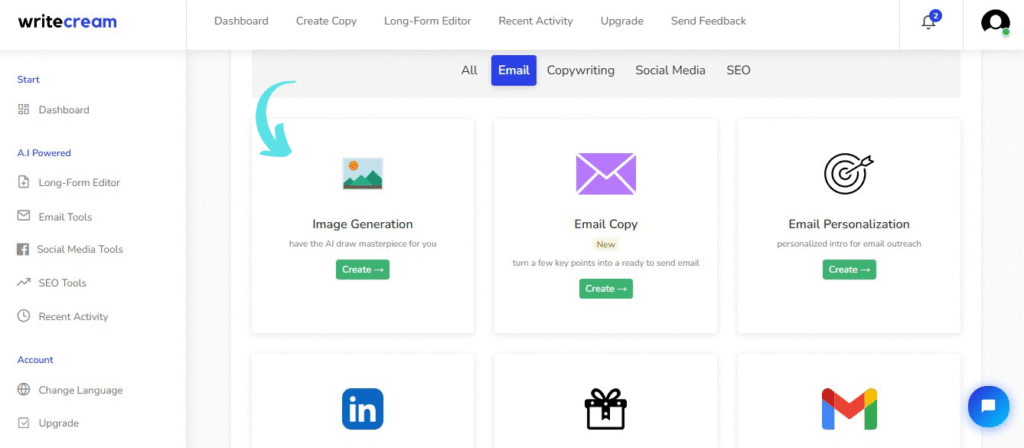The height and width of the screenshot is (448, 1024).
Task: Click the notification bell icon
Action: coord(929,22)
